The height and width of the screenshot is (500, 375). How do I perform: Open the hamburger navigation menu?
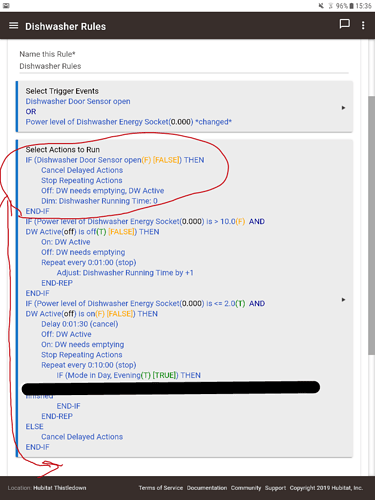13,26
